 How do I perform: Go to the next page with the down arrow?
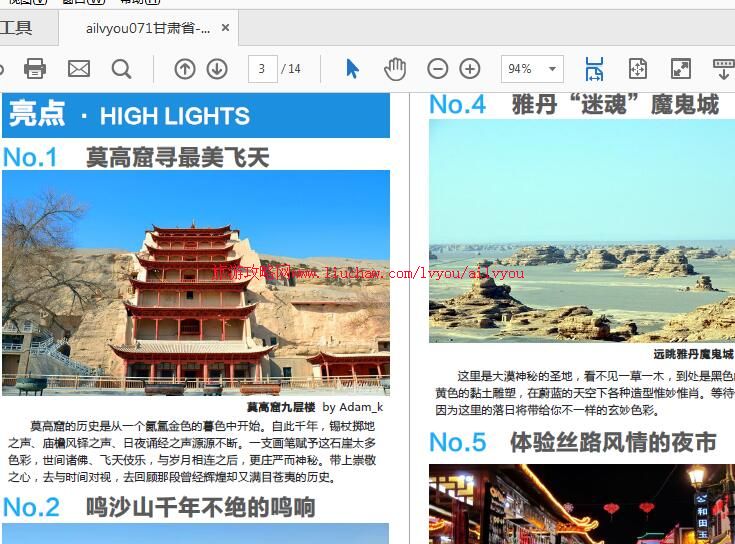point(217,68)
